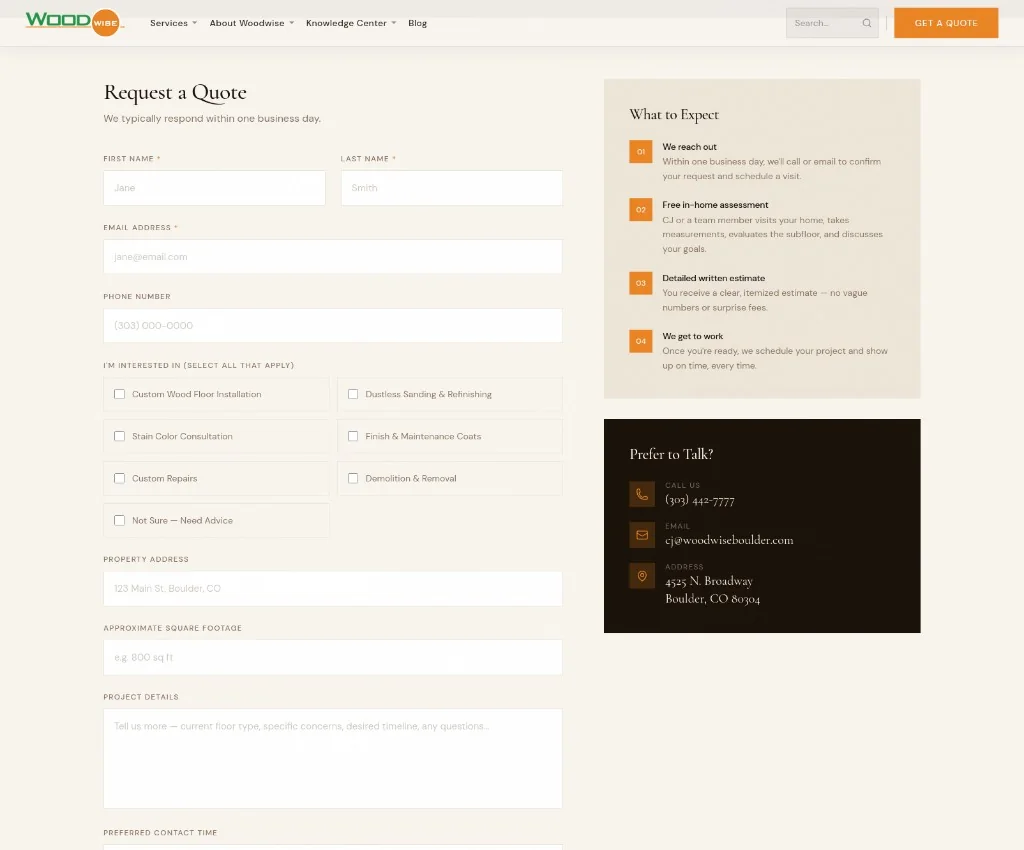Click the orange 01 step badge under What to Expect
Image resolution: width=1024 pixels, height=850 pixels.
640,152
